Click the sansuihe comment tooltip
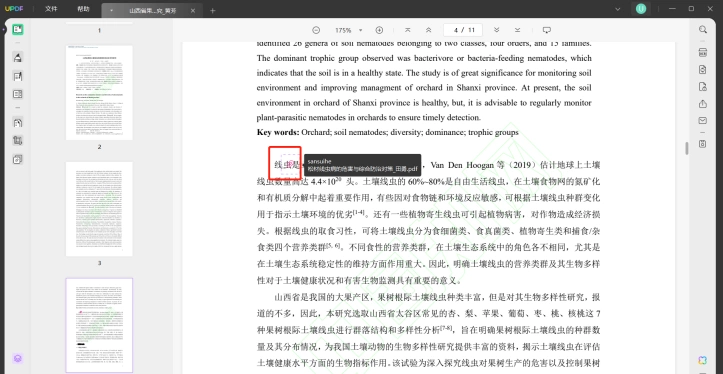Viewport: 723px width, 374px height. pyautogui.click(x=362, y=165)
